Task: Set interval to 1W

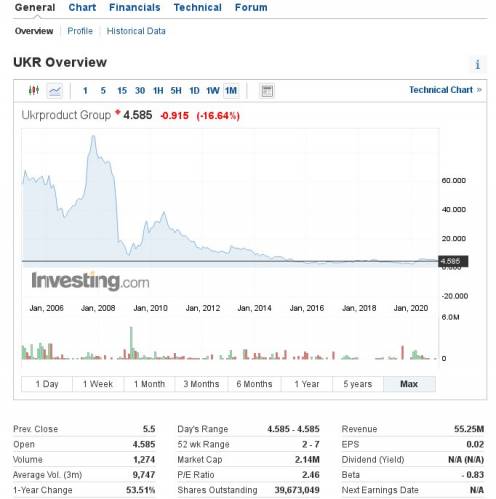Action: tap(212, 90)
